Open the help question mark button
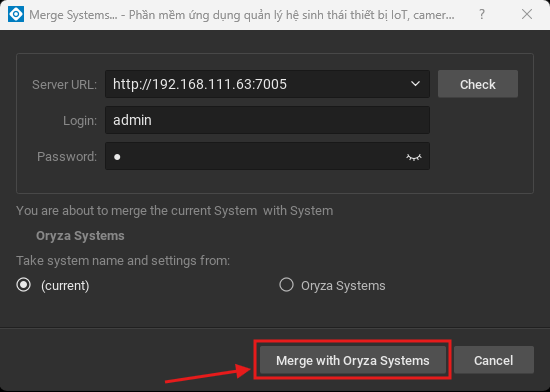 (x=482, y=14)
